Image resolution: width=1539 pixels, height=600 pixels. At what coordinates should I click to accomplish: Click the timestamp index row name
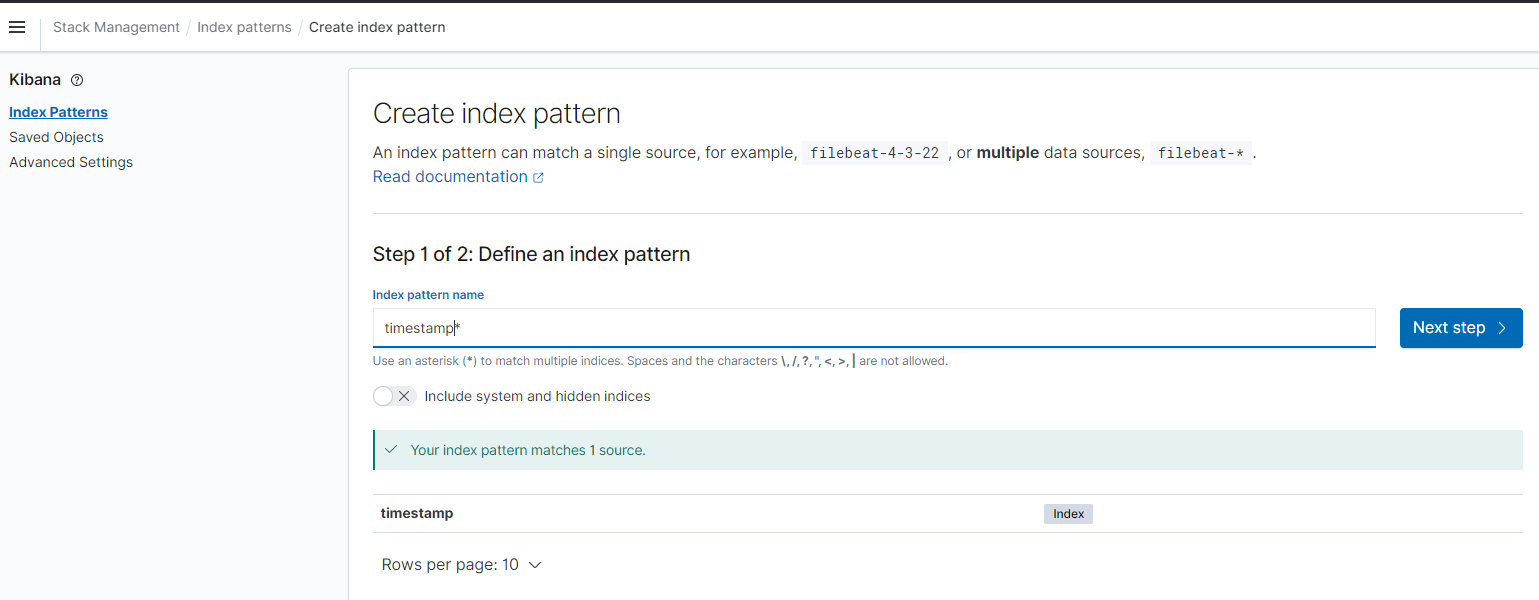tap(417, 513)
